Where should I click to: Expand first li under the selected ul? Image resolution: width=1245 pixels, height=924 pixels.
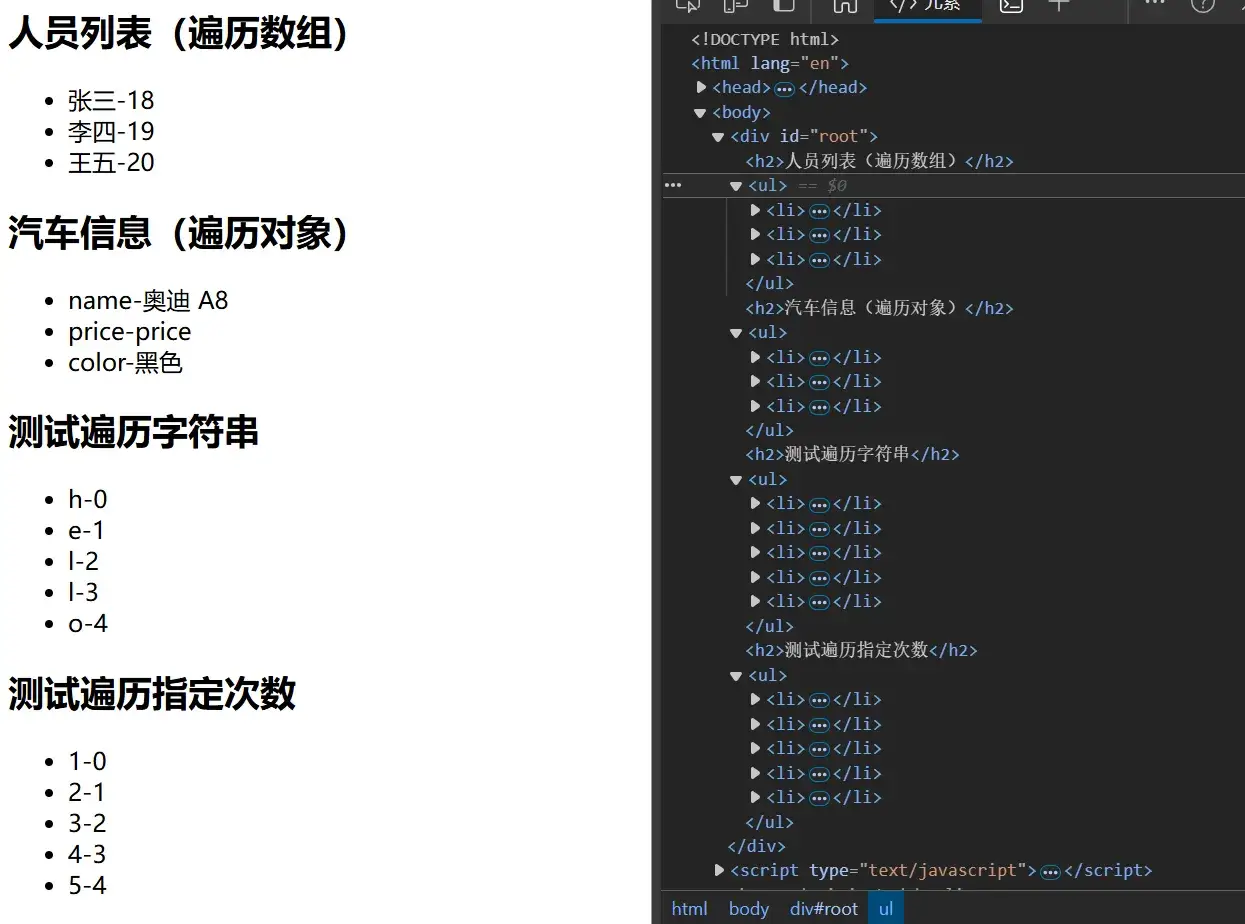(755, 210)
